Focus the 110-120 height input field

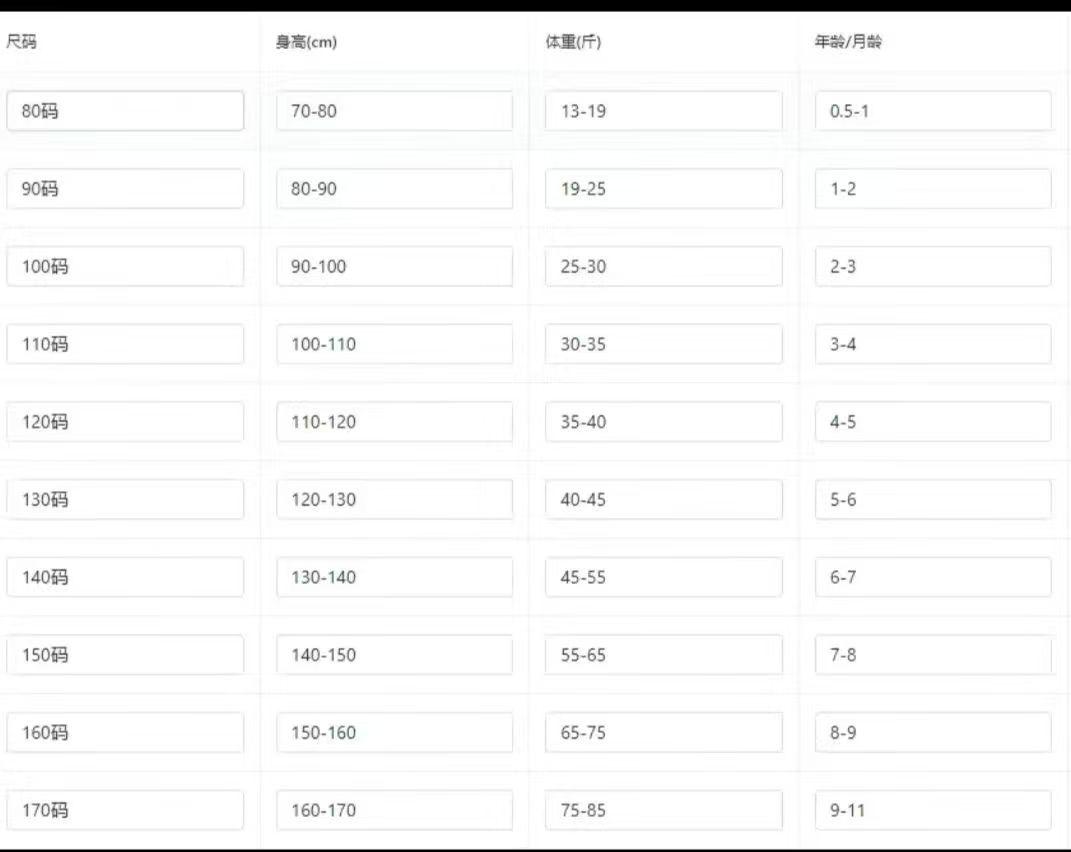[394, 422]
